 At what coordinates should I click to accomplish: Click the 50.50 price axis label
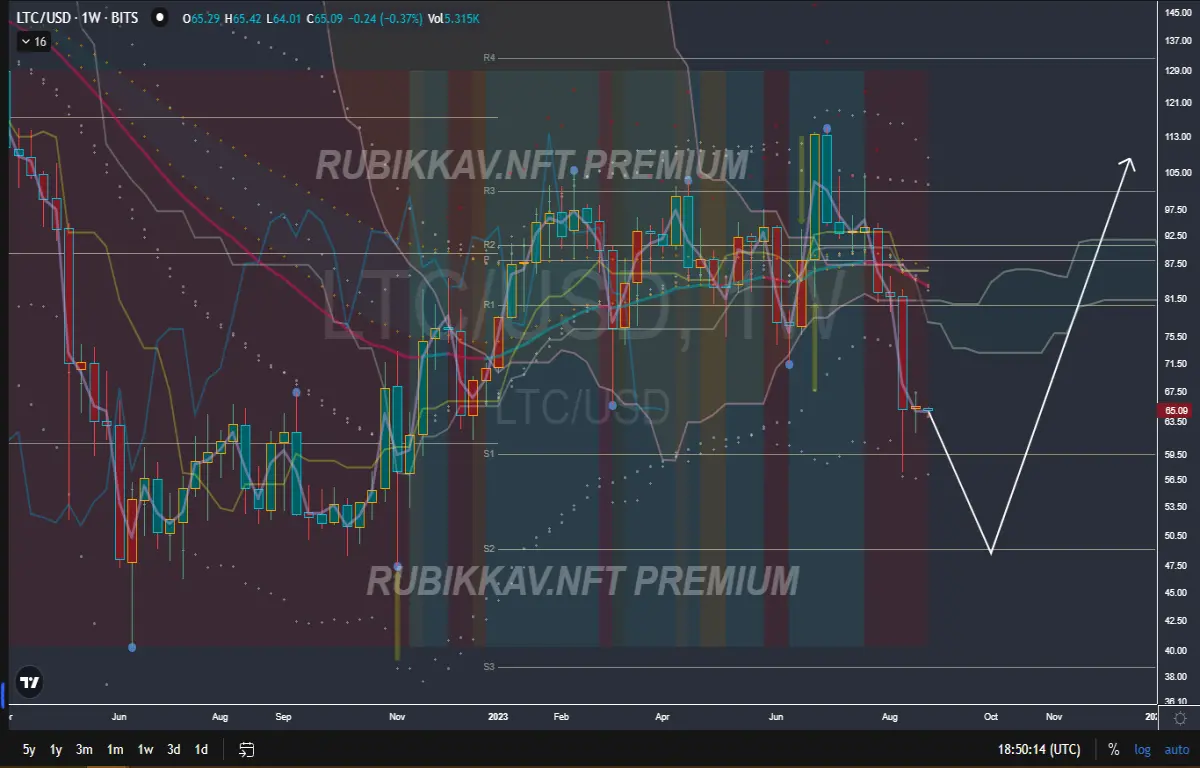[x=1178, y=536]
